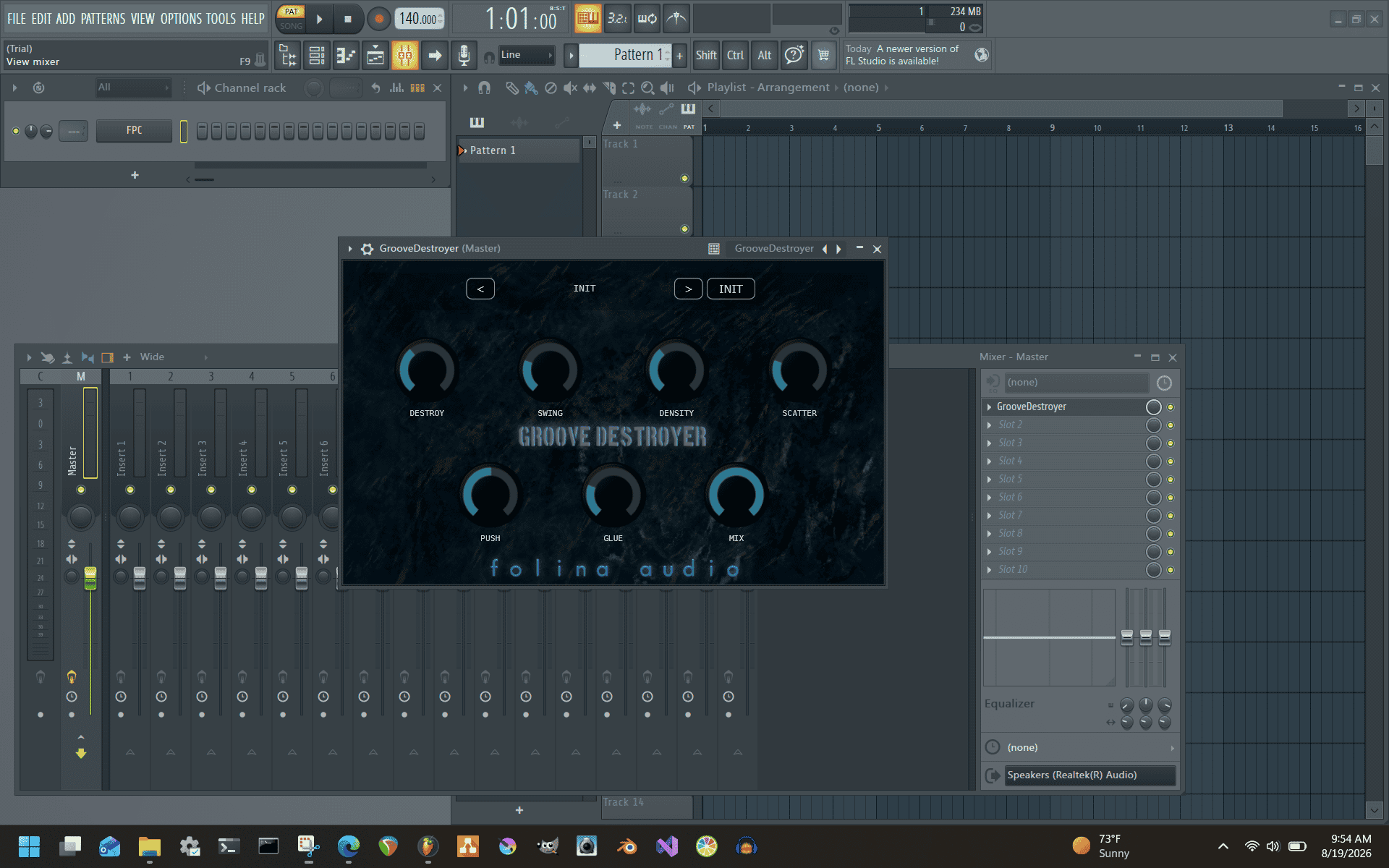Click the previous preset < button

coord(480,289)
